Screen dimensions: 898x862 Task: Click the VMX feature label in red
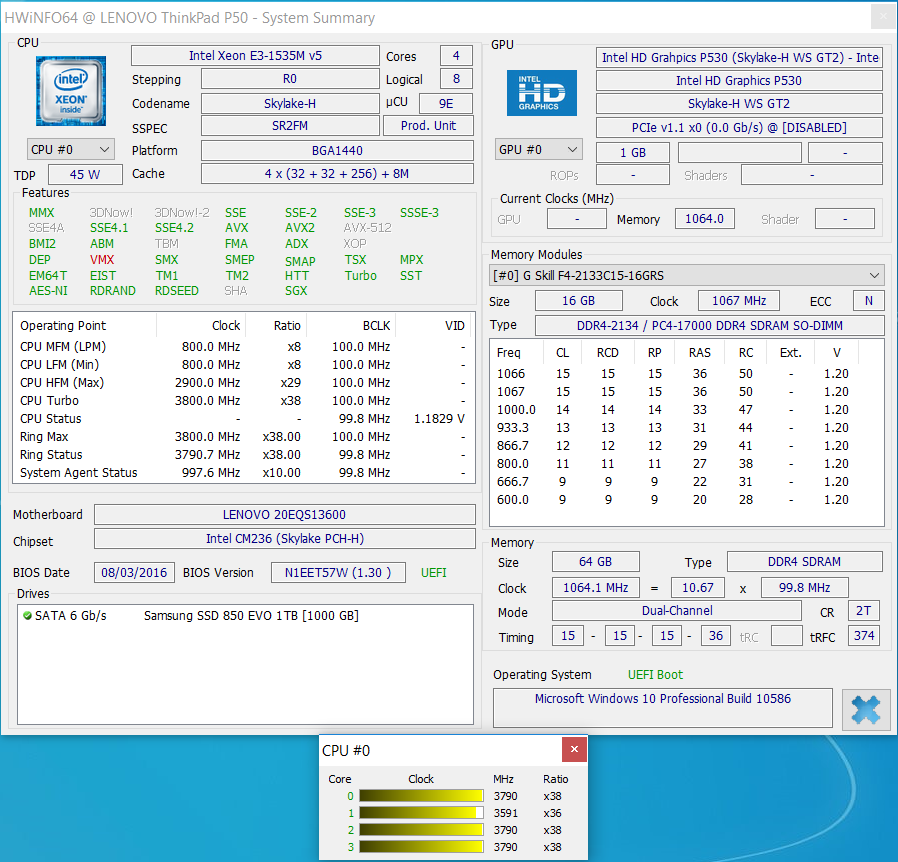102,259
